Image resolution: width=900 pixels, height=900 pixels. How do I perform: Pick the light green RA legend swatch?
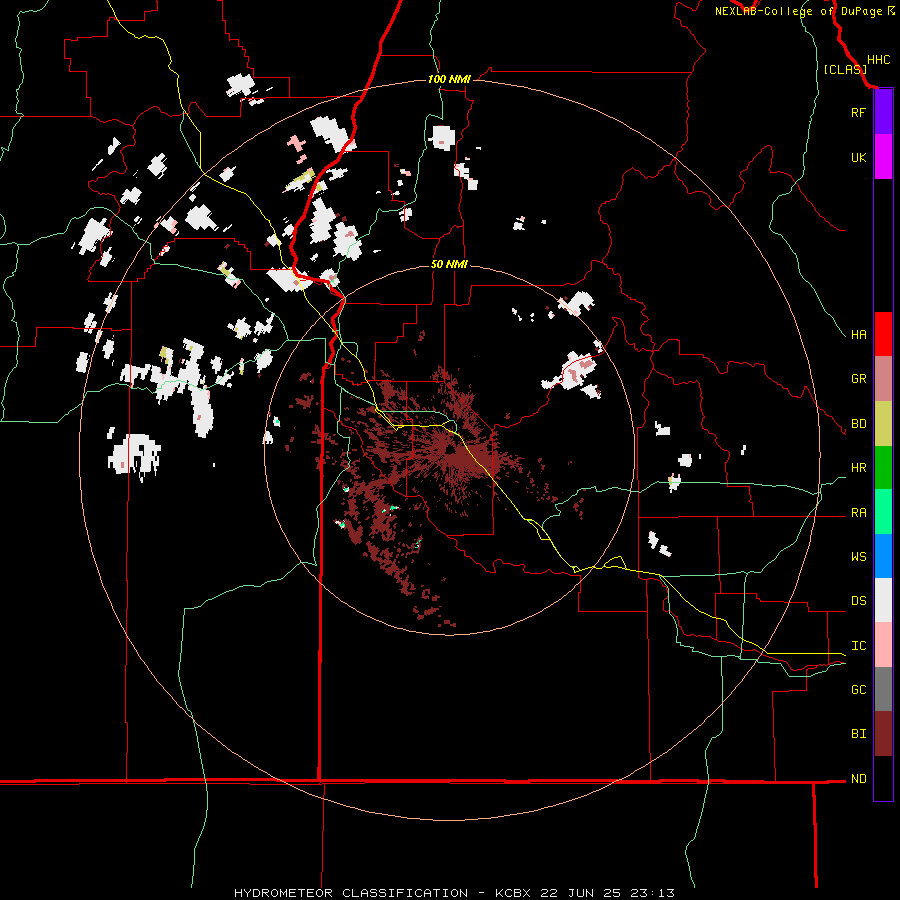pyautogui.click(x=883, y=512)
